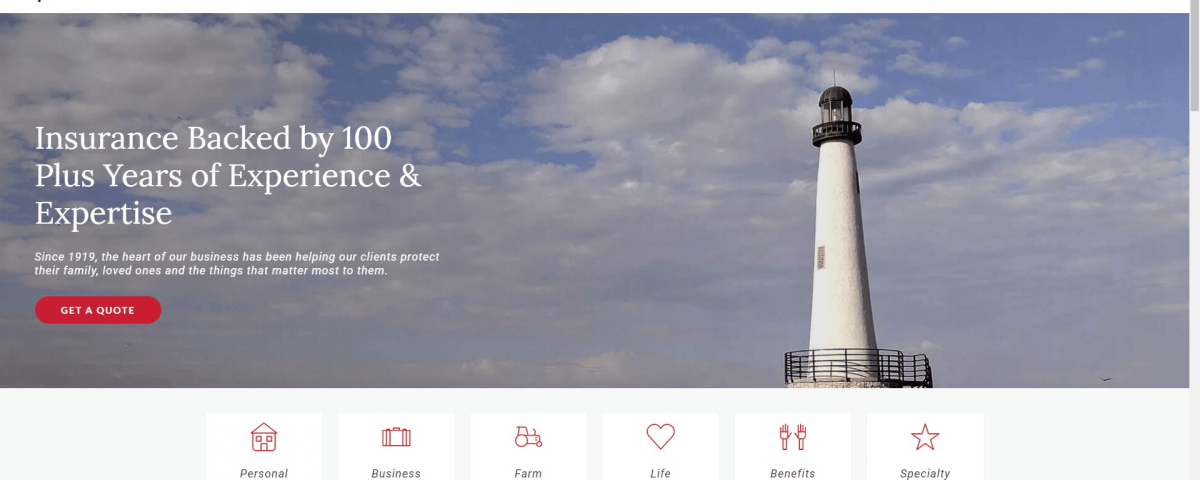Screen dimensions: 1200x480
Task: Open the Benefits fork and knife icon
Action: pyautogui.click(x=793, y=437)
